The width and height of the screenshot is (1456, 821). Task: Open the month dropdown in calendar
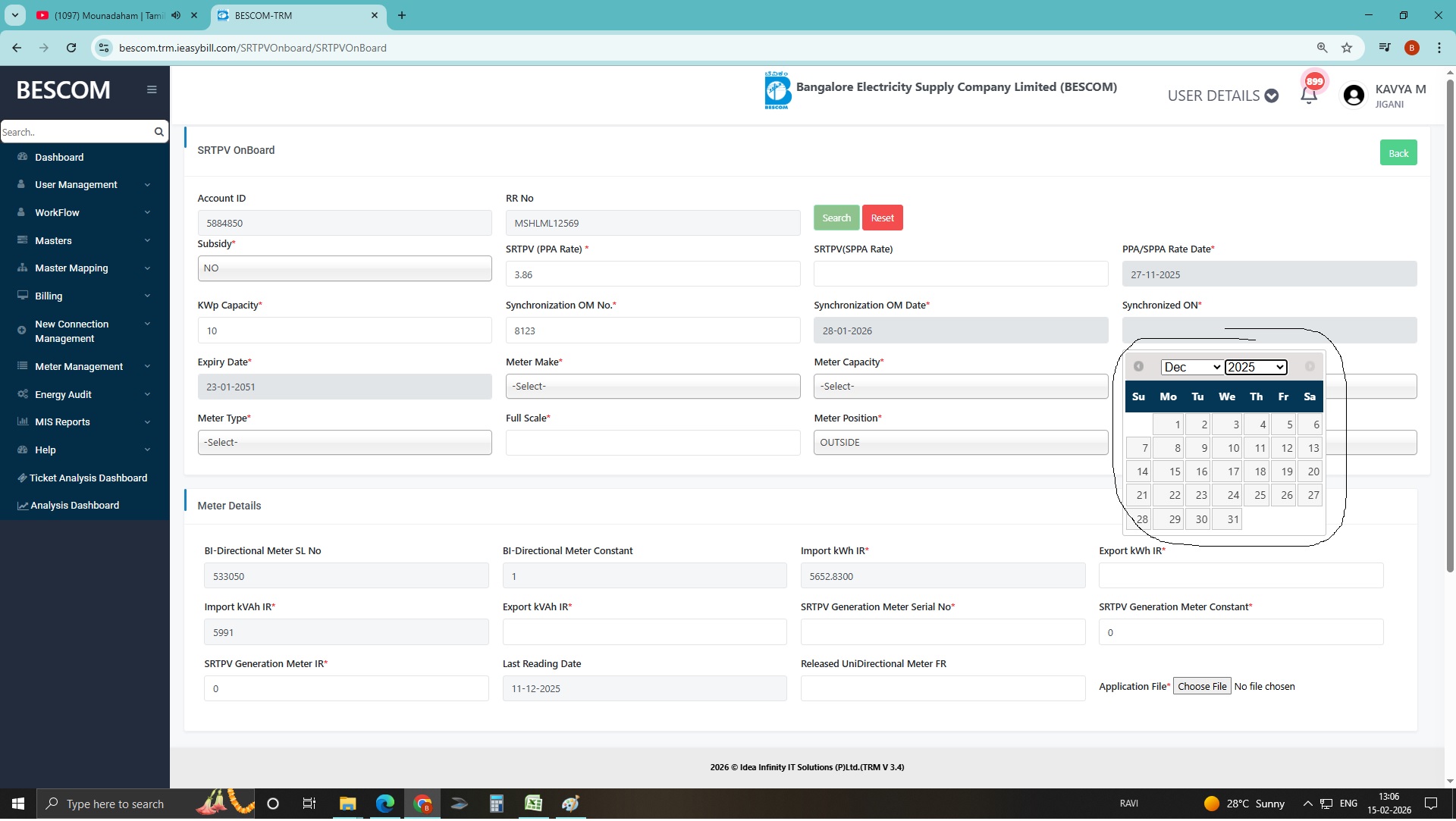point(1191,368)
